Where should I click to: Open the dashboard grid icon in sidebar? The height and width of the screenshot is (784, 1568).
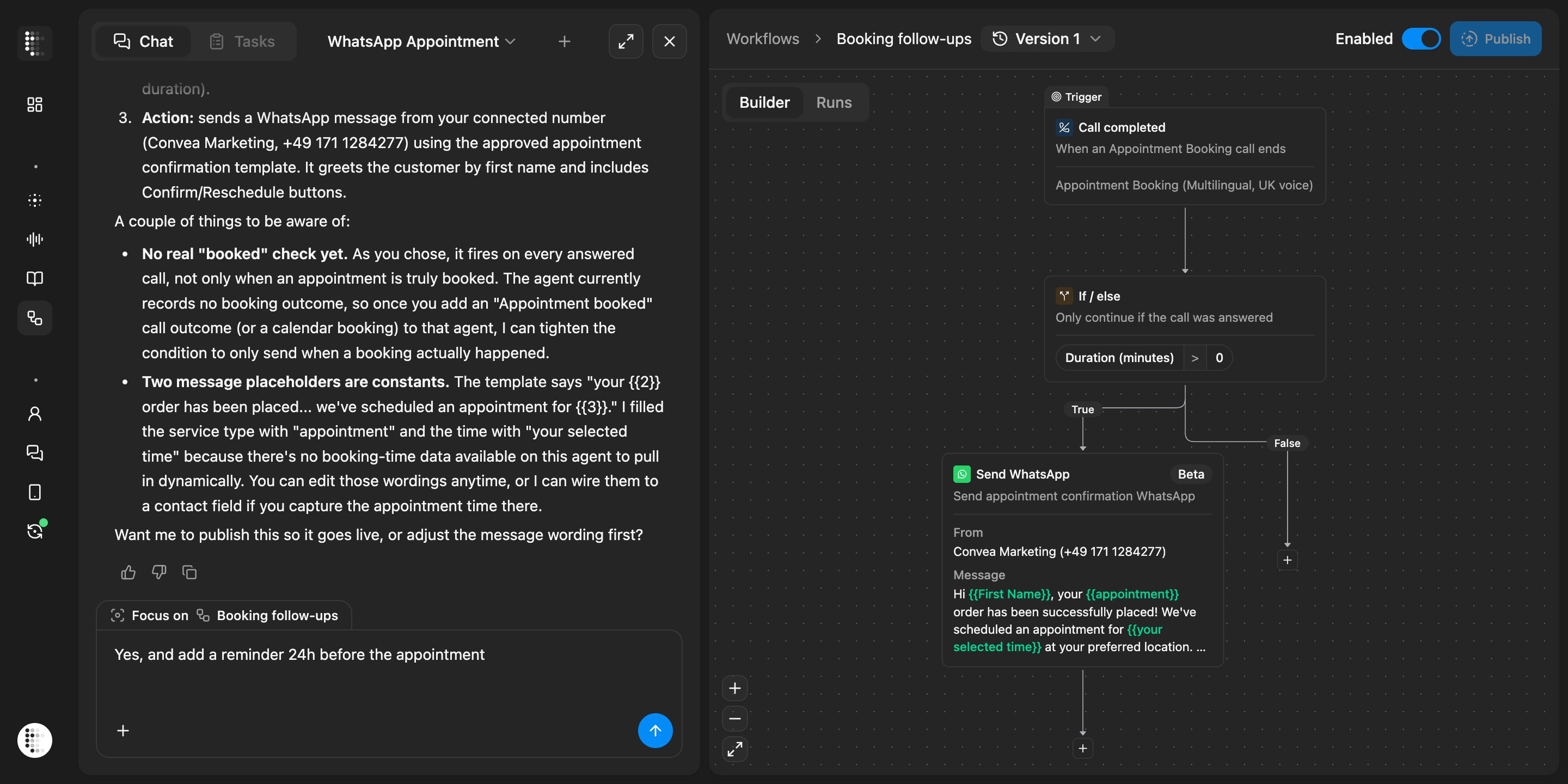[35, 105]
